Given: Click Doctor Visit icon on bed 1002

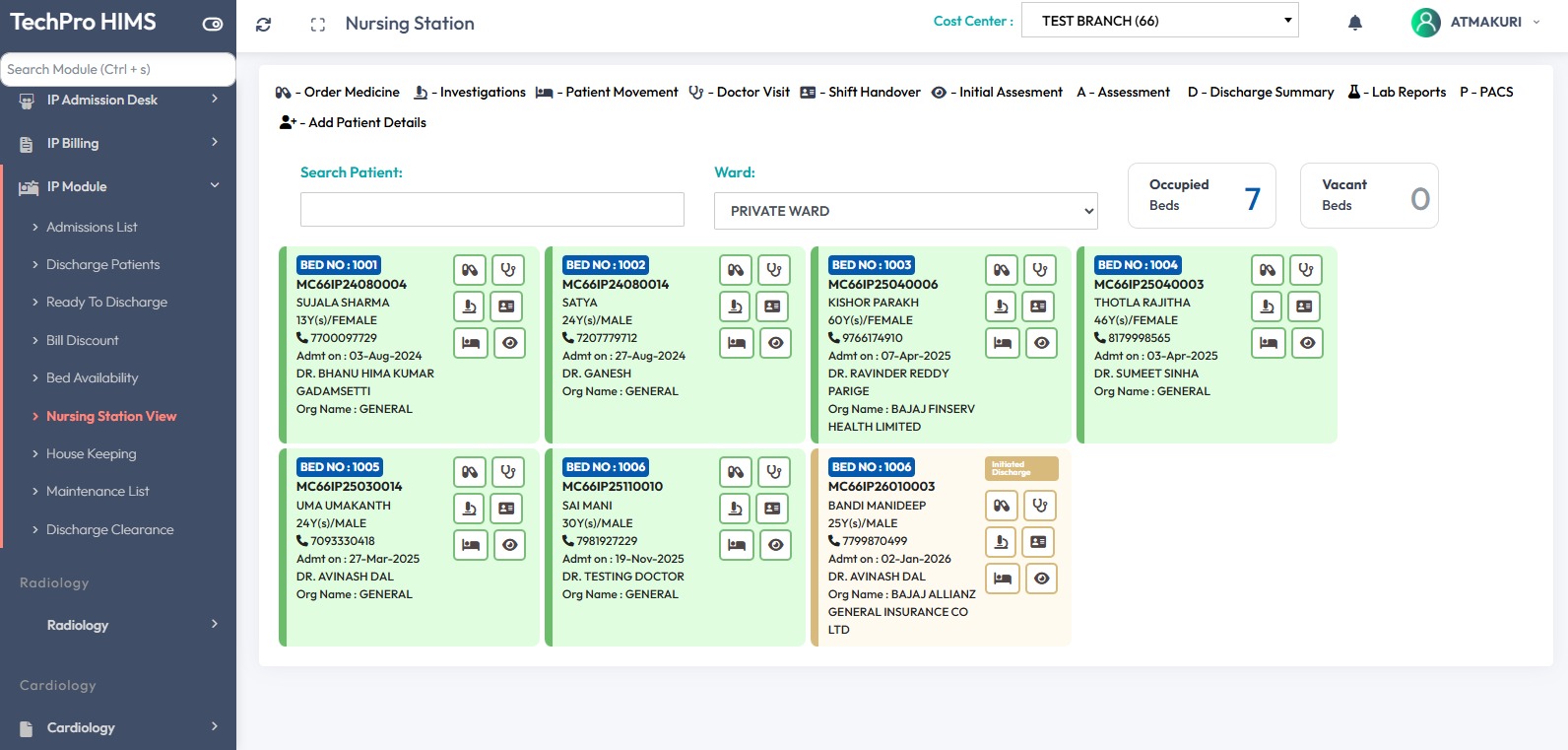Looking at the screenshot, I should pos(774,270).
